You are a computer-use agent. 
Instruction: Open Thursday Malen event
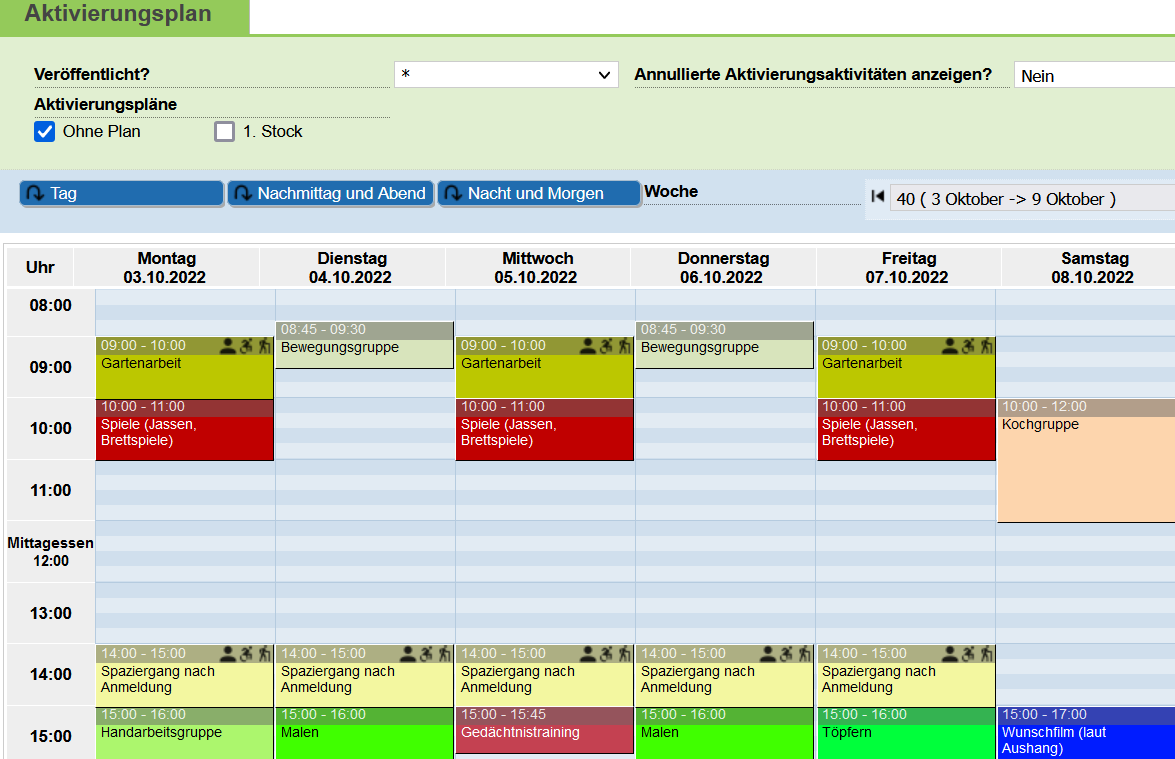(725, 734)
